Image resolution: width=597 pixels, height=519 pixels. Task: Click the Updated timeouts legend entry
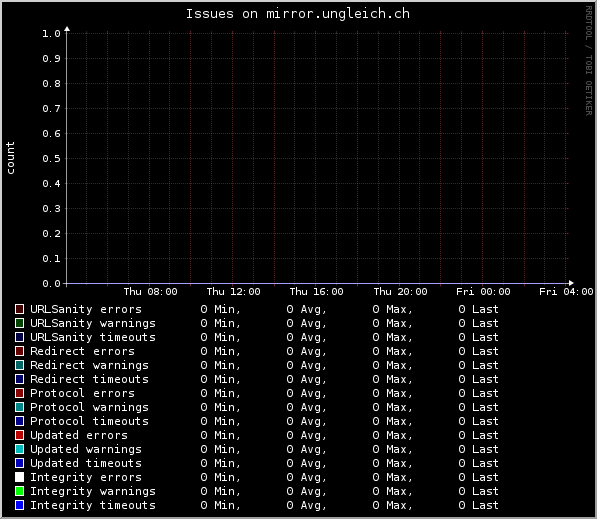[86, 463]
